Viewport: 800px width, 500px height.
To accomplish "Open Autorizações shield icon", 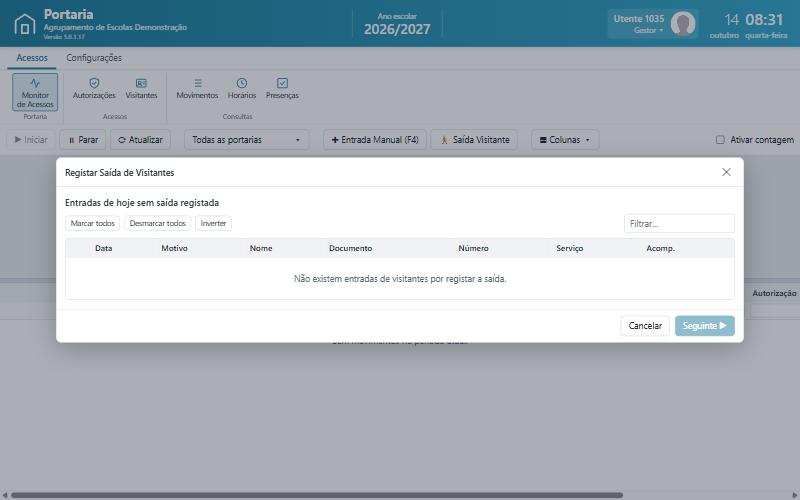I will (94, 83).
